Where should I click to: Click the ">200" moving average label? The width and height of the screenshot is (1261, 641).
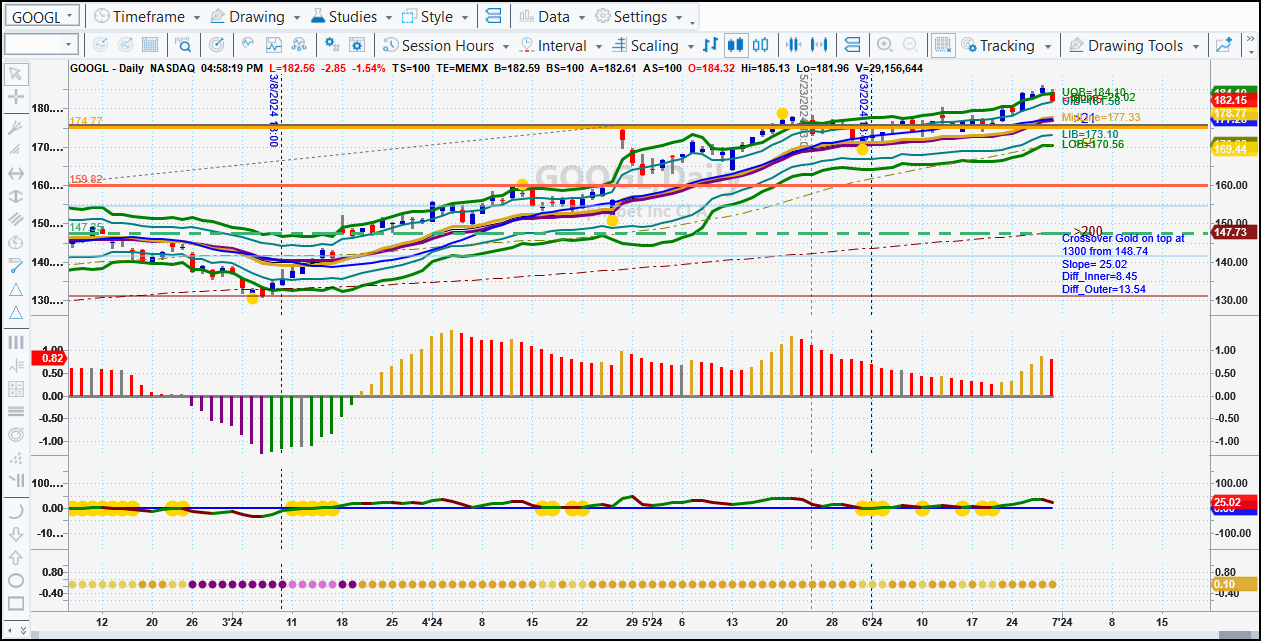tap(1088, 230)
